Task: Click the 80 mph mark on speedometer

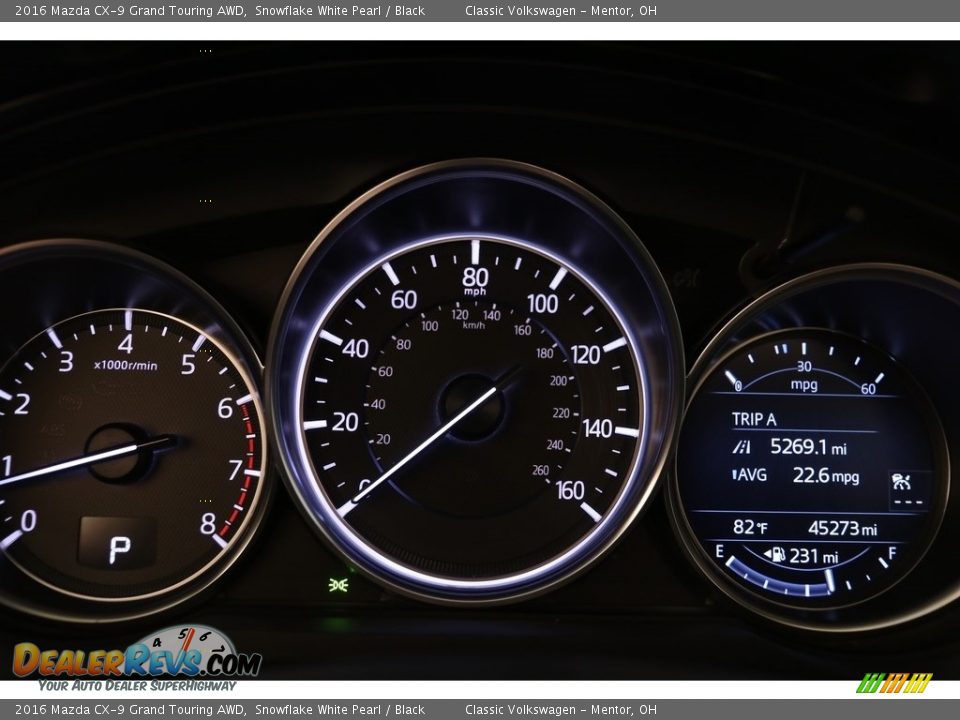Action: pyautogui.click(x=475, y=277)
